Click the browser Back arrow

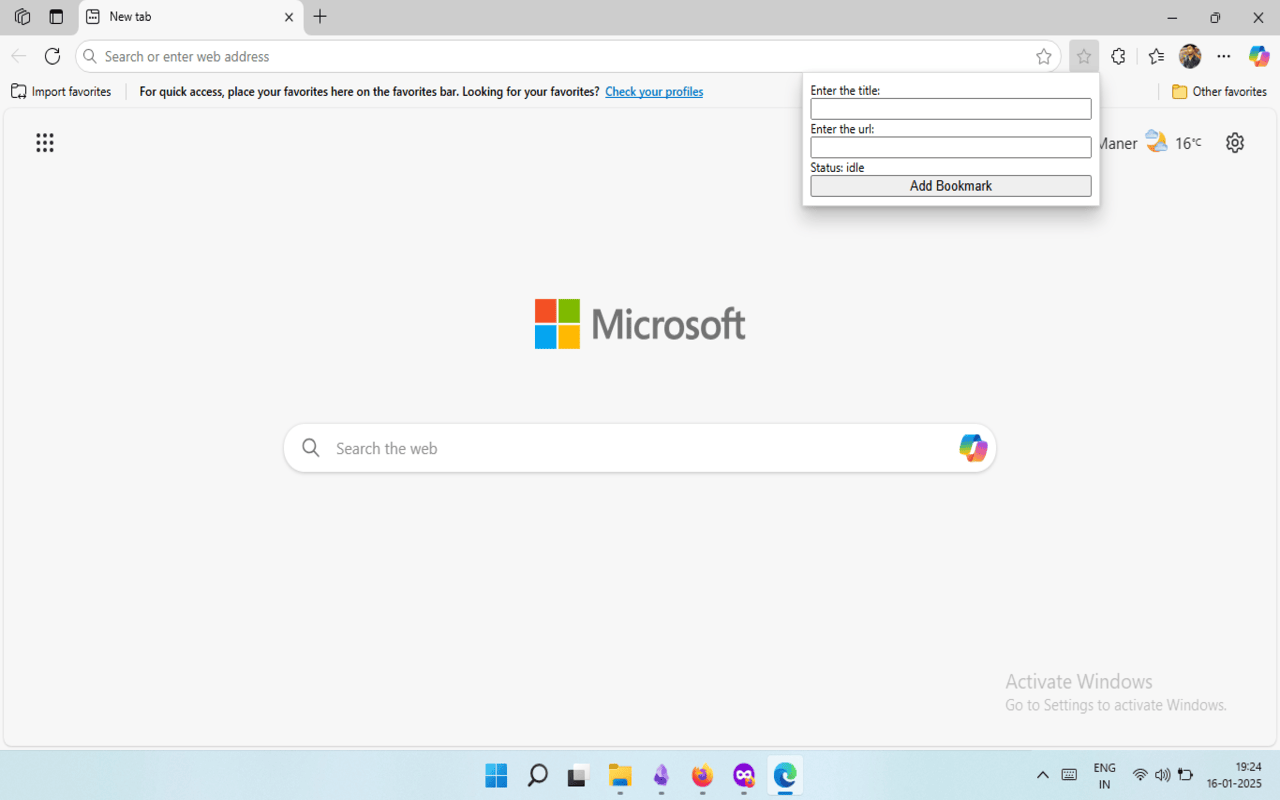[19, 57]
